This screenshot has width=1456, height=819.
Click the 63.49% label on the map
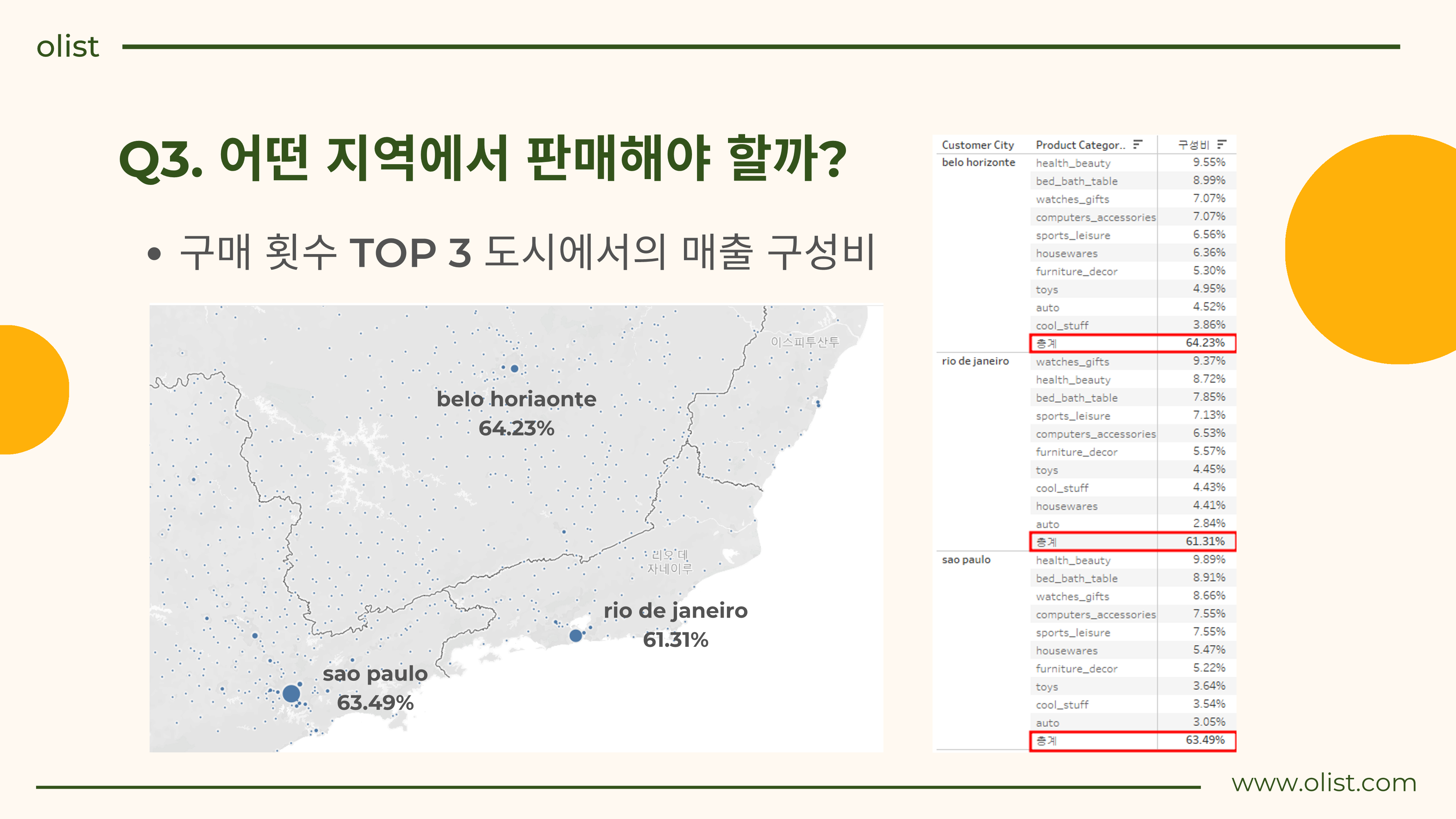coord(375,703)
